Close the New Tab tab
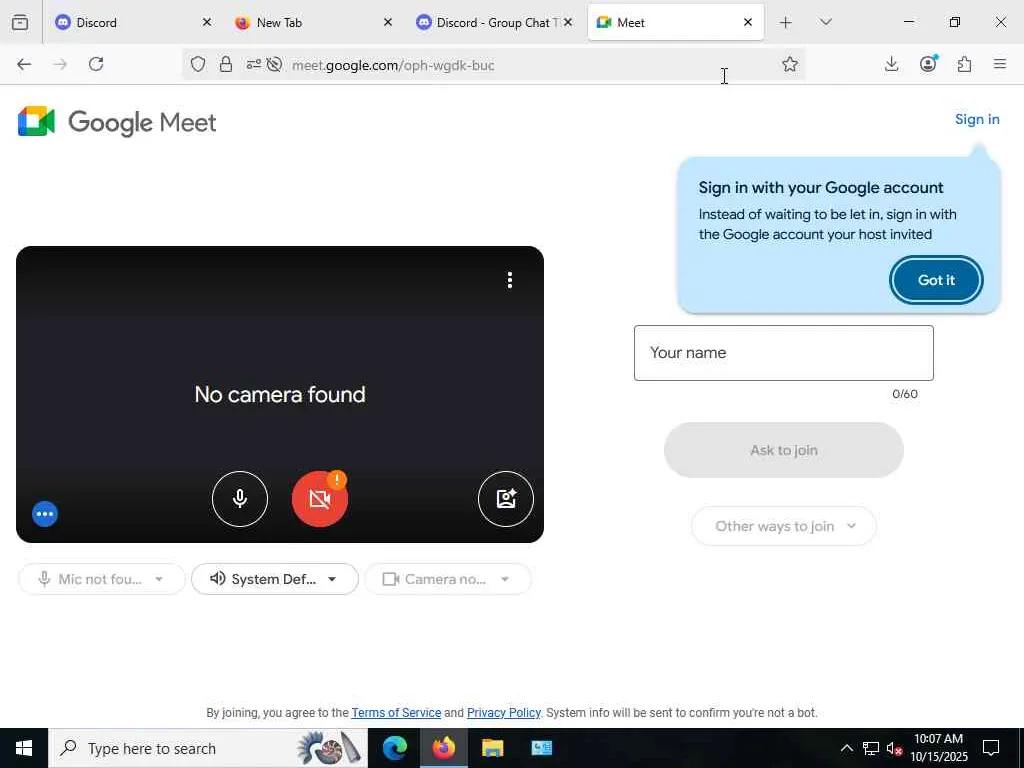 387,22
